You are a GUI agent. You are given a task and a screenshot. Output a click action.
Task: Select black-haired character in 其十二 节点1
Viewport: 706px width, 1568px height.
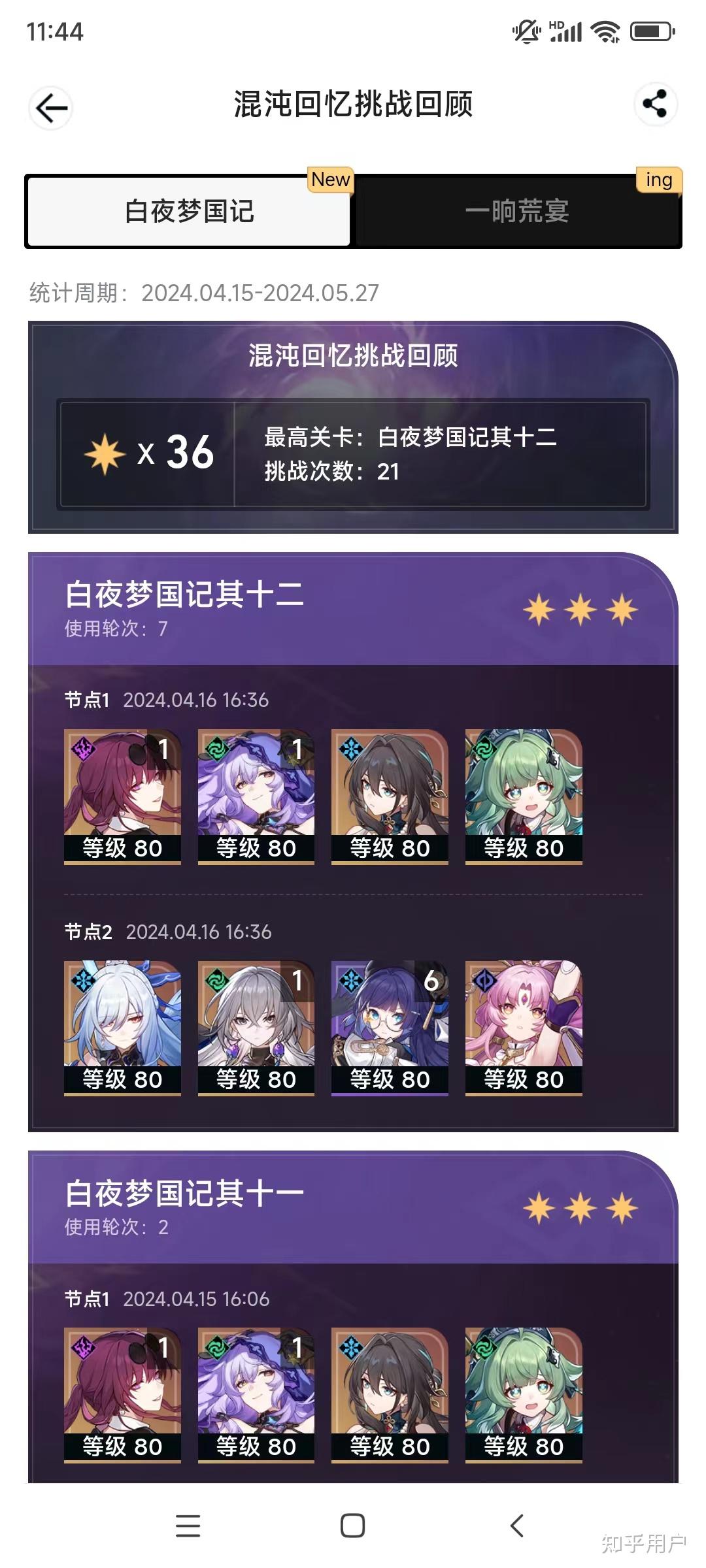click(x=390, y=796)
